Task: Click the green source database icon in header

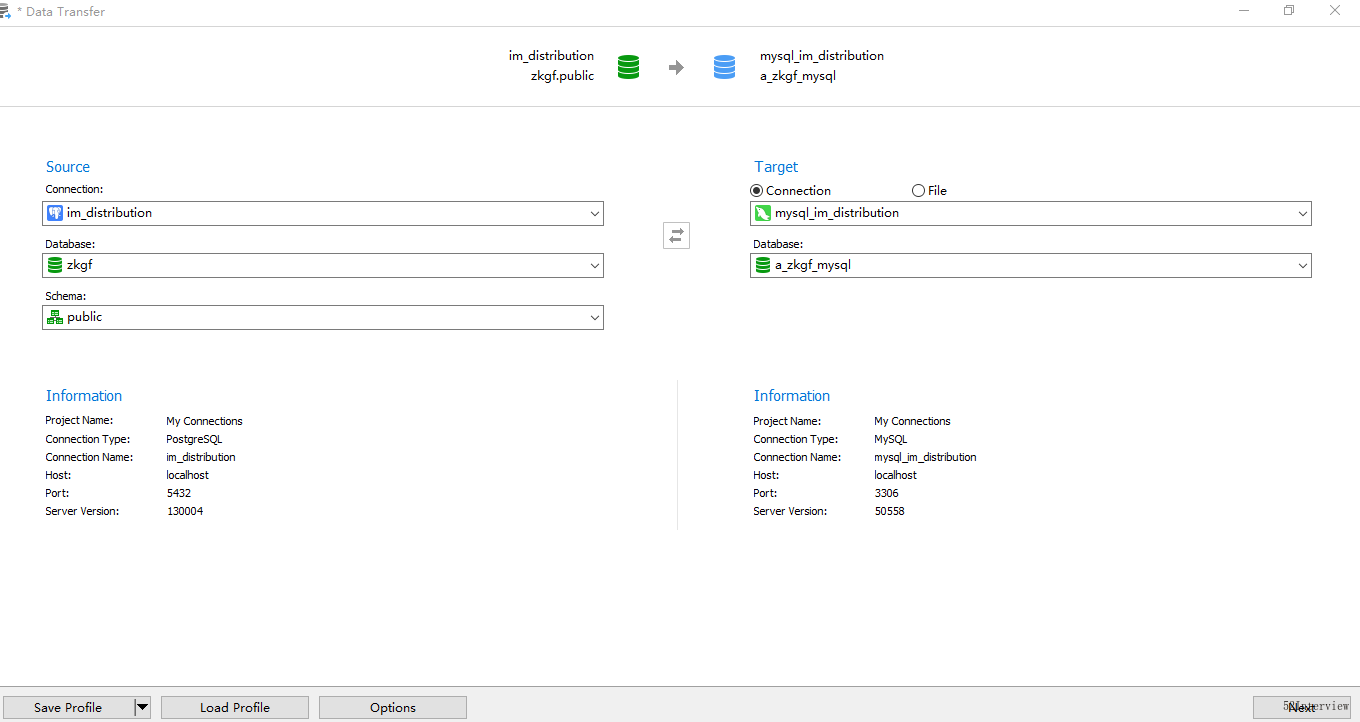Action: click(628, 67)
